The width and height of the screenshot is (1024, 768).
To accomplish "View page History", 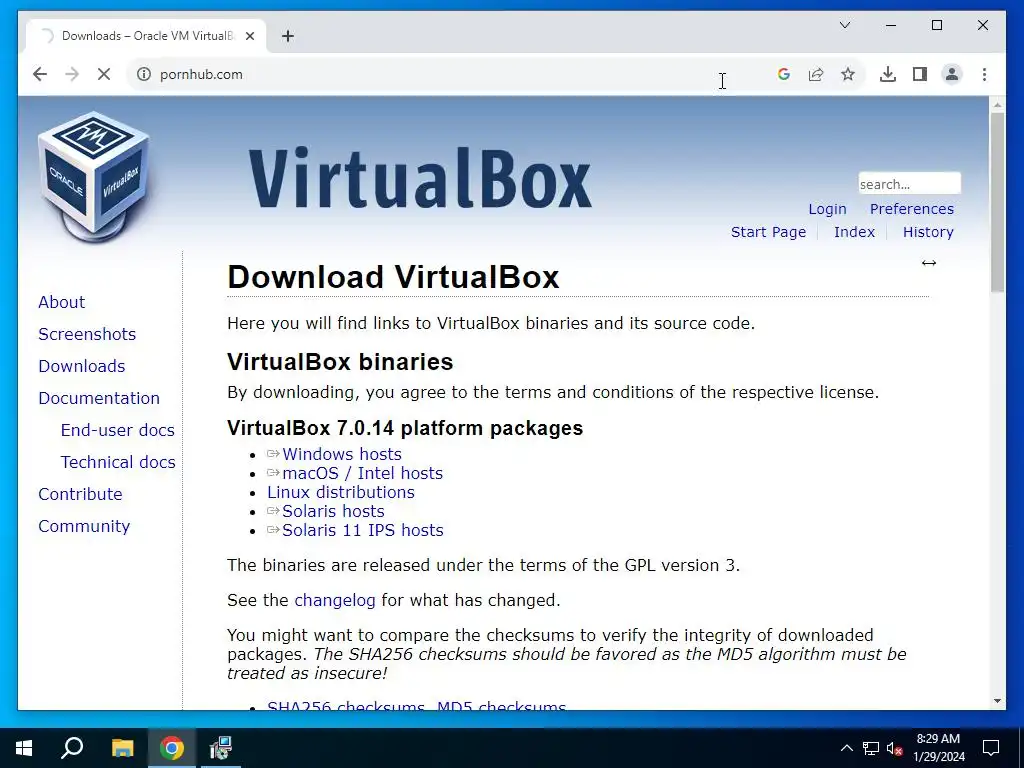I will click(x=928, y=232).
